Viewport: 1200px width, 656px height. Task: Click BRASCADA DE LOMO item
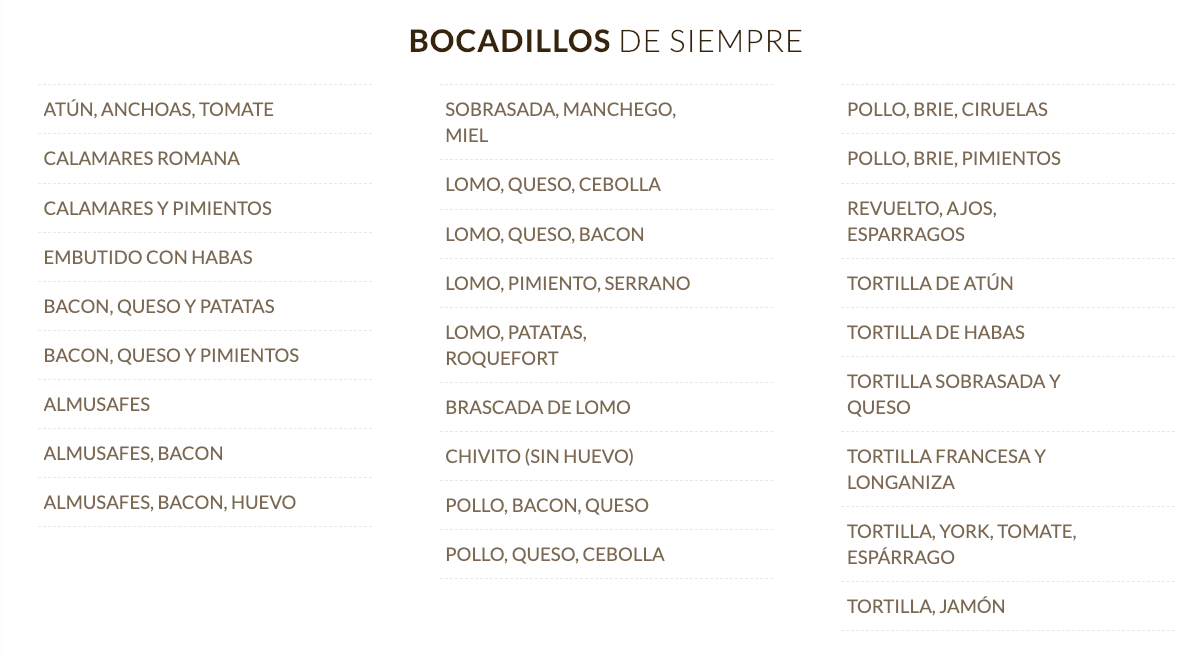tap(537, 407)
